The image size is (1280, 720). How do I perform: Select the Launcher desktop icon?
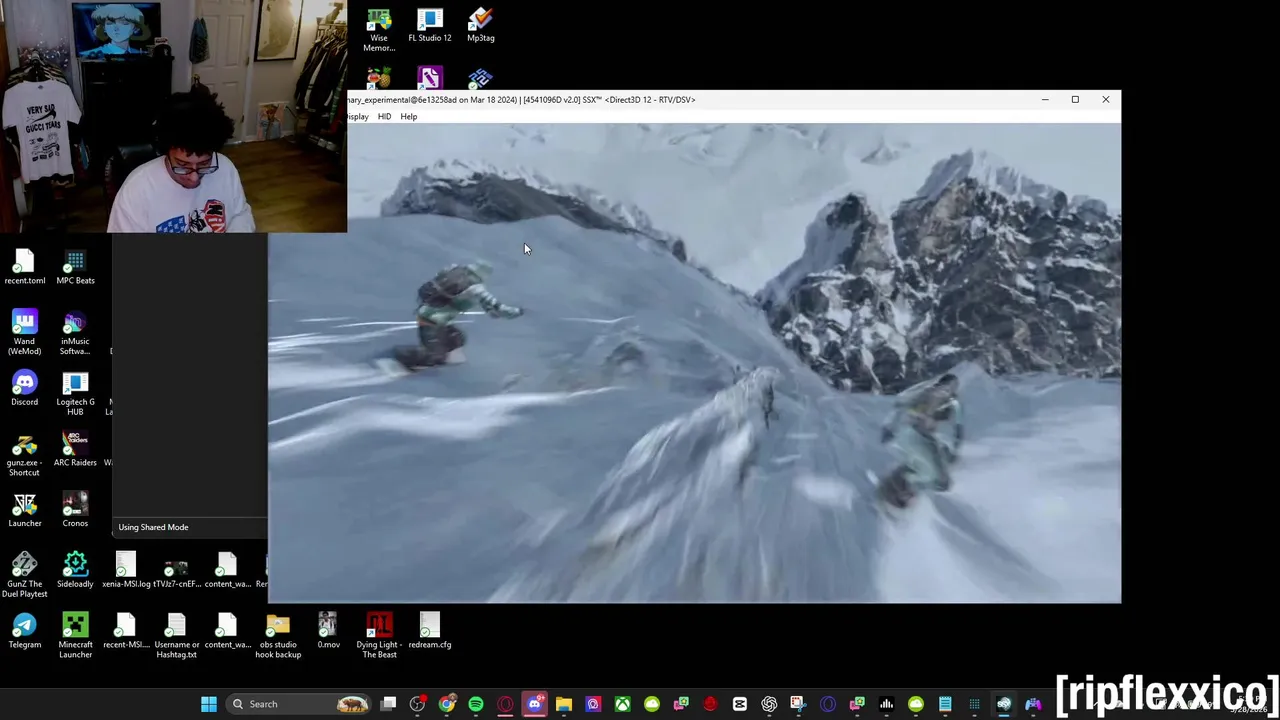(25, 511)
